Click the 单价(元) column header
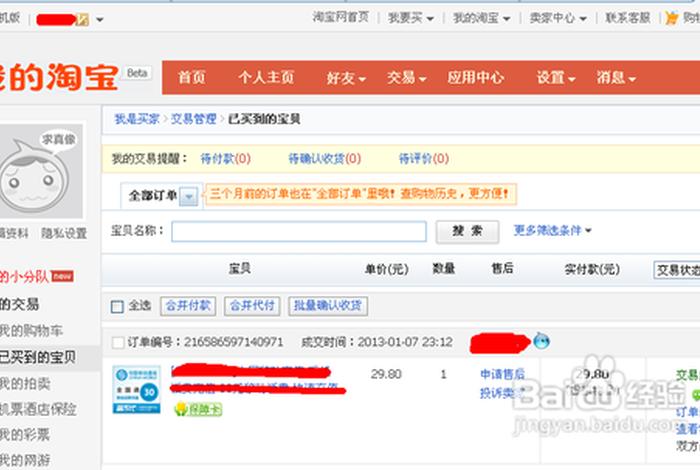The height and width of the screenshot is (470, 700). tap(387, 269)
